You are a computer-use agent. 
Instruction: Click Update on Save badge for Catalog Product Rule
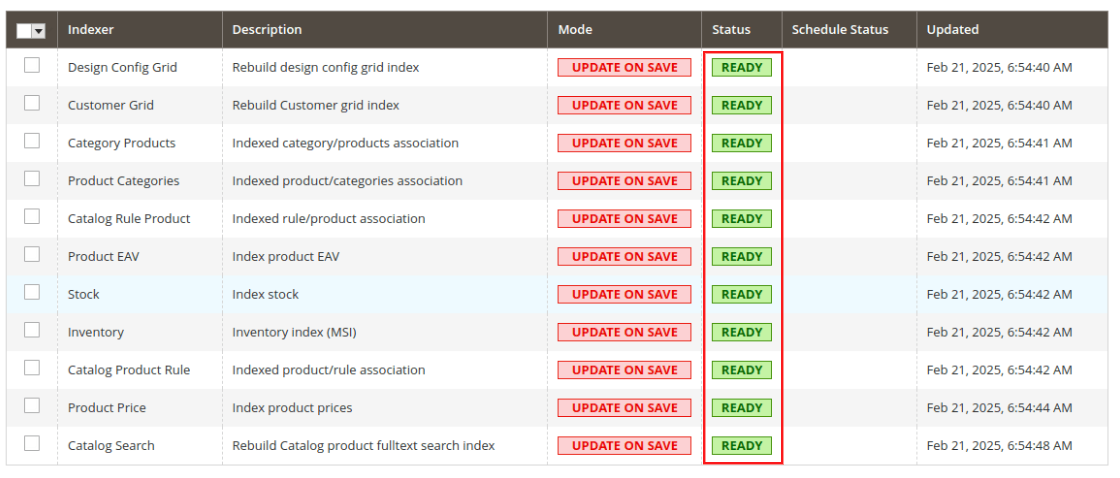point(624,370)
